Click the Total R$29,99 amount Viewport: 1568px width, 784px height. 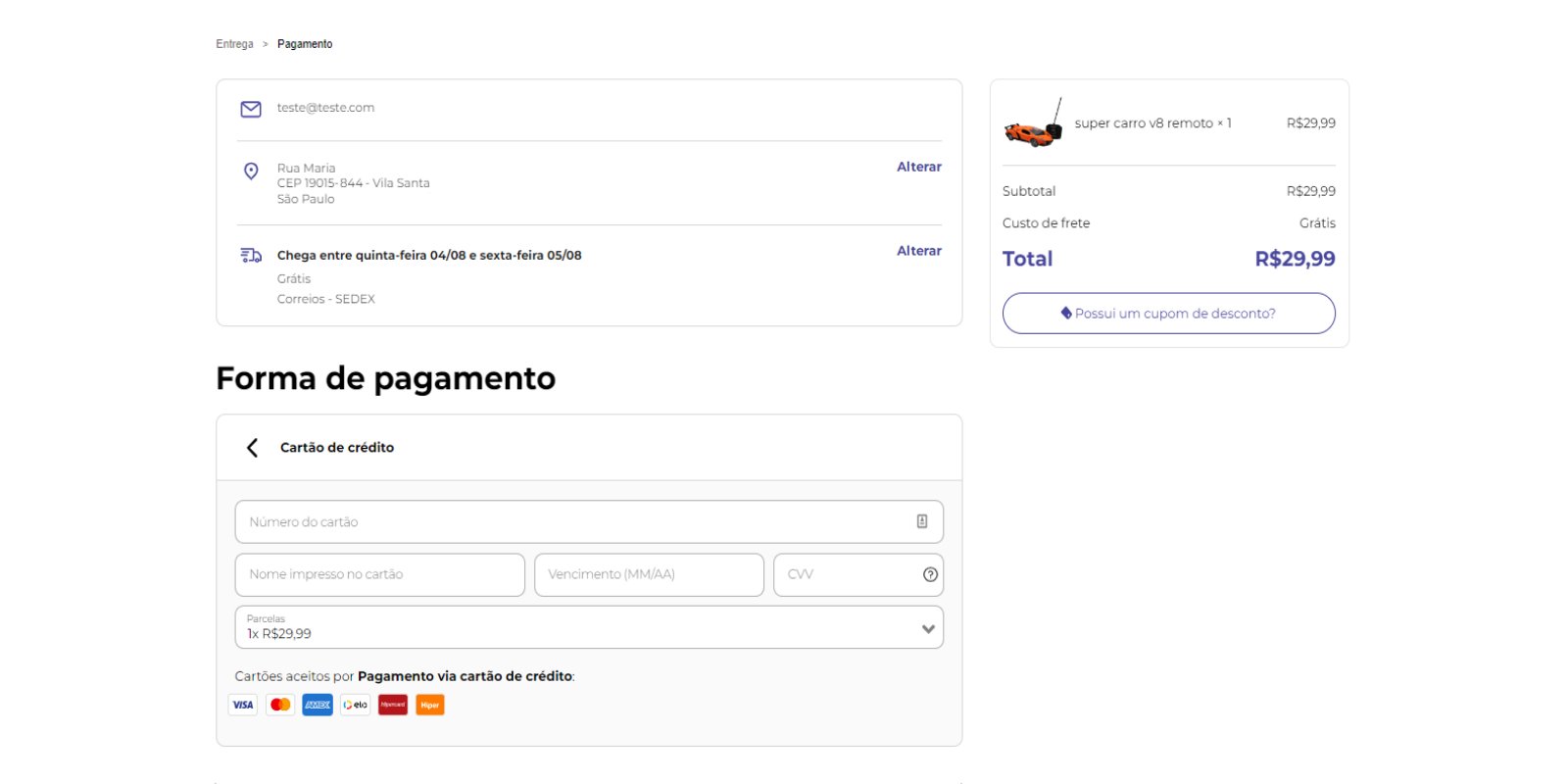(x=1295, y=259)
